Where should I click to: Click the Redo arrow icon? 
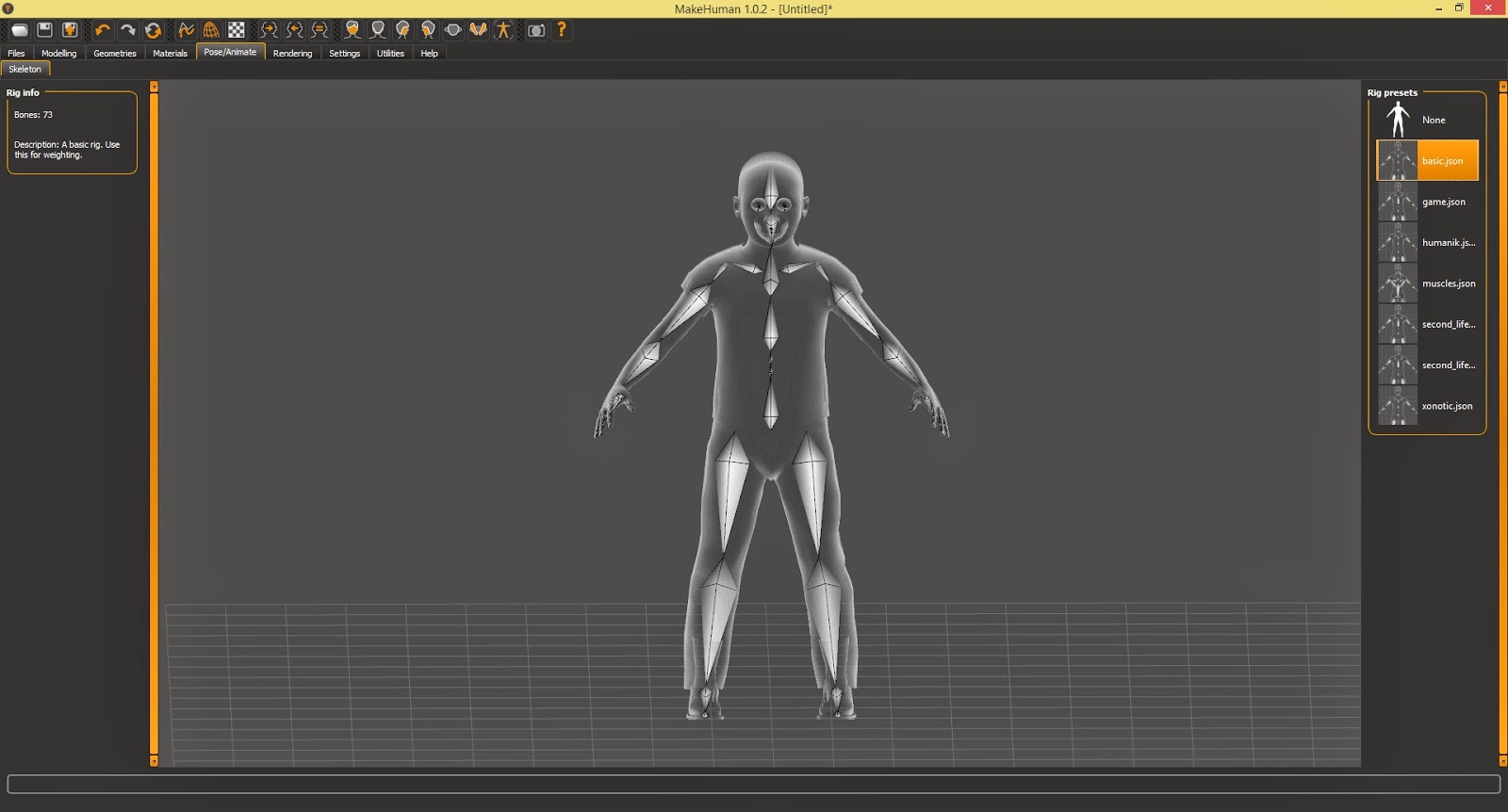pos(127,30)
